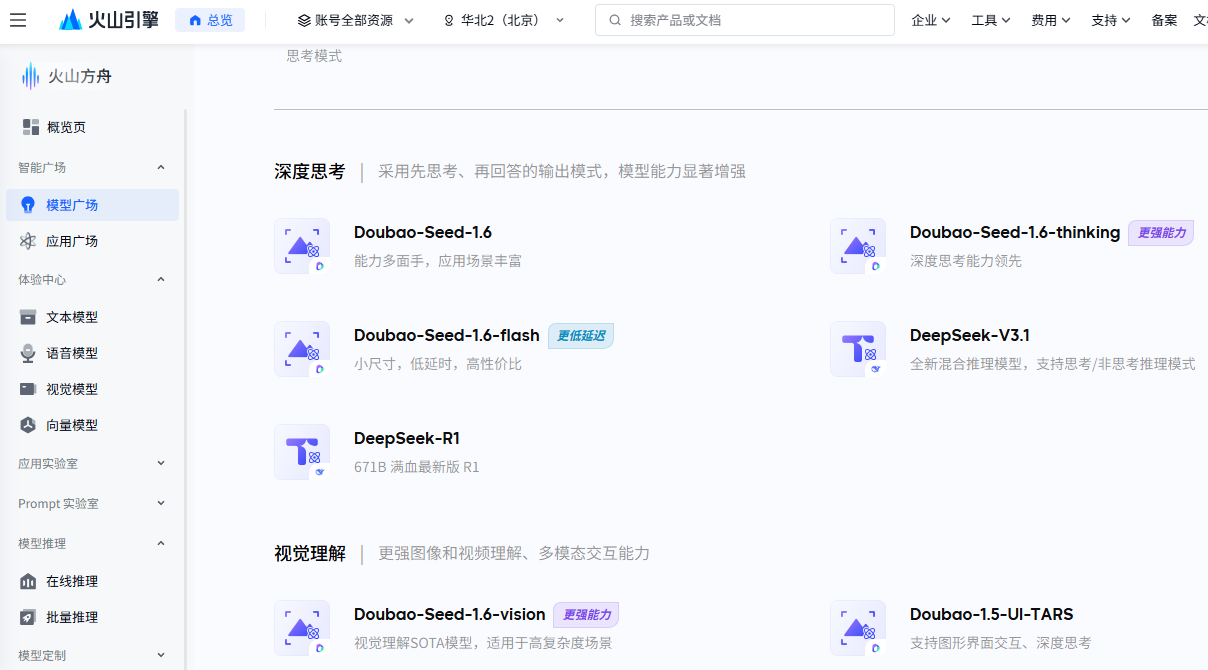Image resolution: width=1208 pixels, height=670 pixels.
Task: Click the 向量模型 cube icon
Action: point(28,425)
